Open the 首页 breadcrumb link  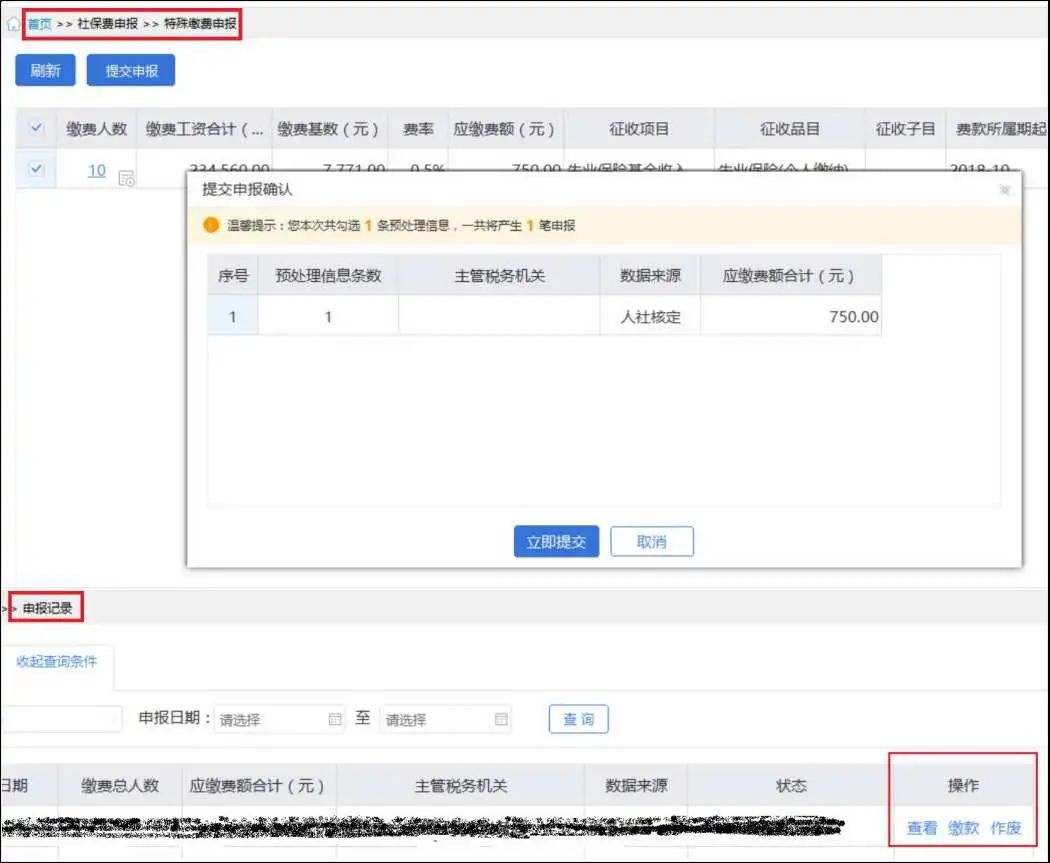tap(40, 24)
